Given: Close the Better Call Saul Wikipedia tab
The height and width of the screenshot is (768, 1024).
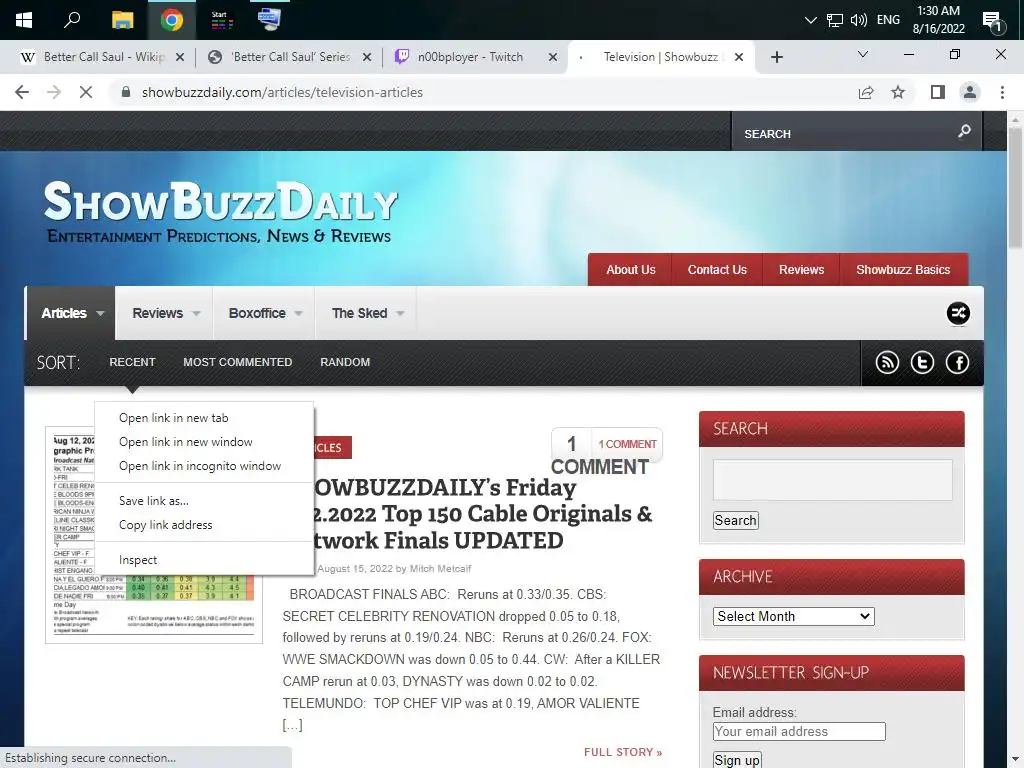Looking at the screenshot, I should point(180,57).
